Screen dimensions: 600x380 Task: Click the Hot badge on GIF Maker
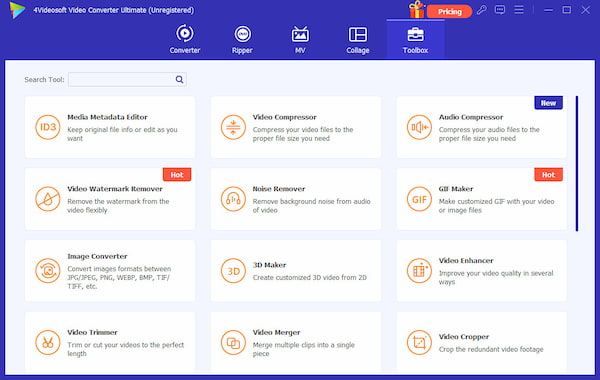tap(548, 175)
